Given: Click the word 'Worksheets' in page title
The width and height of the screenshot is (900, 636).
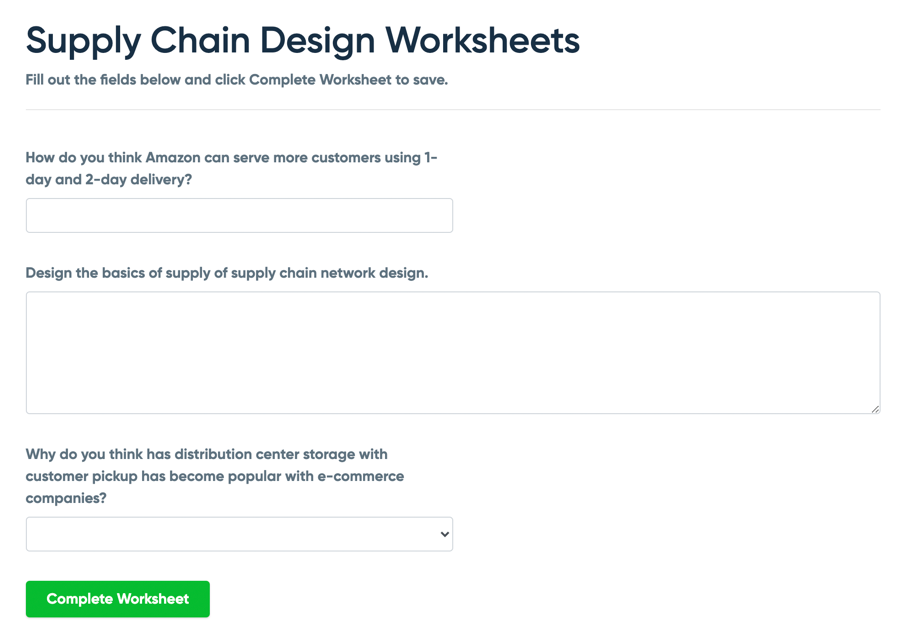Looking at the screenshot, I should click(x=482, y=40).
